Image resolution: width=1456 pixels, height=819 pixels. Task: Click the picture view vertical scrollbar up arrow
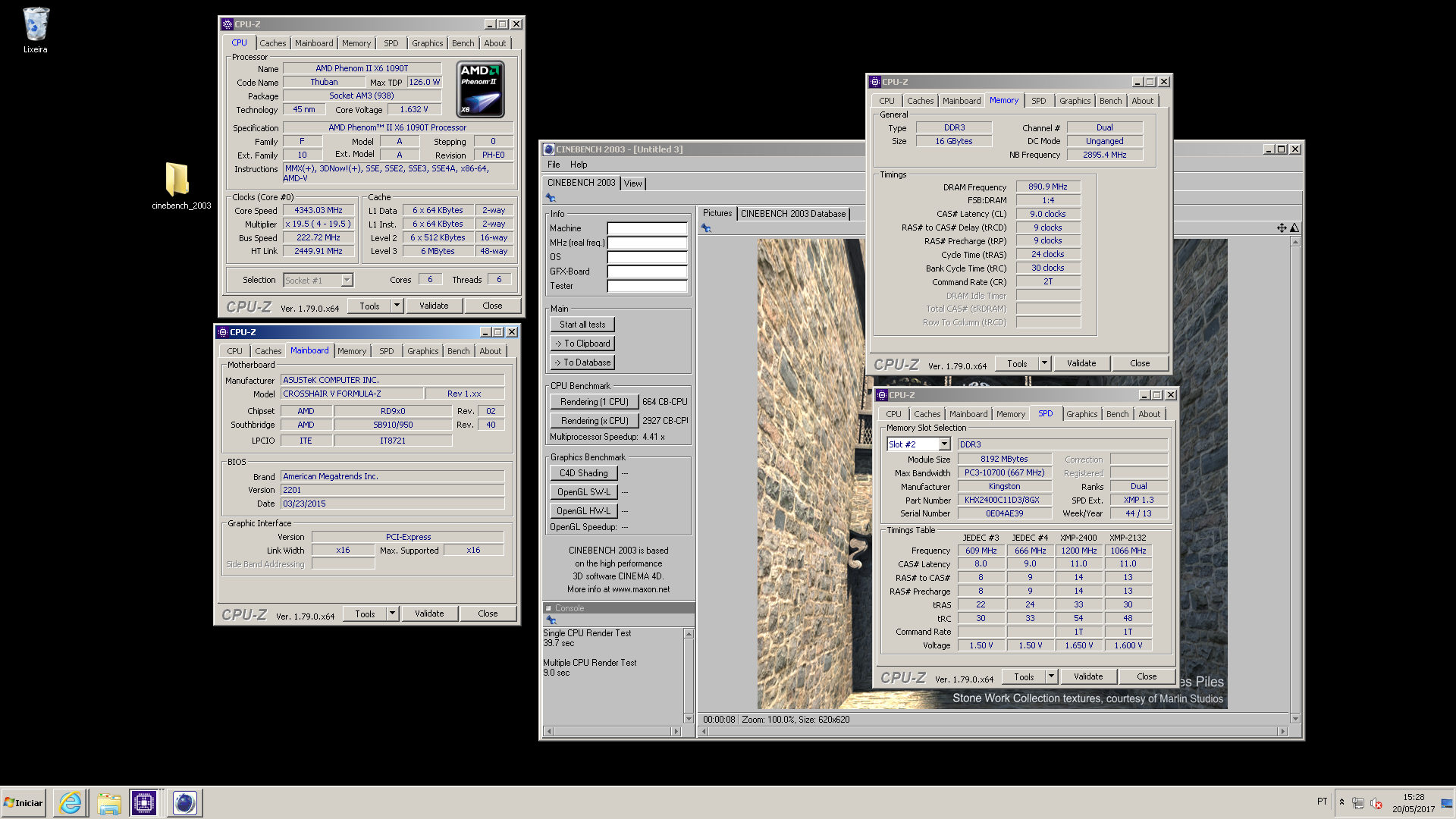point(1295,242)
